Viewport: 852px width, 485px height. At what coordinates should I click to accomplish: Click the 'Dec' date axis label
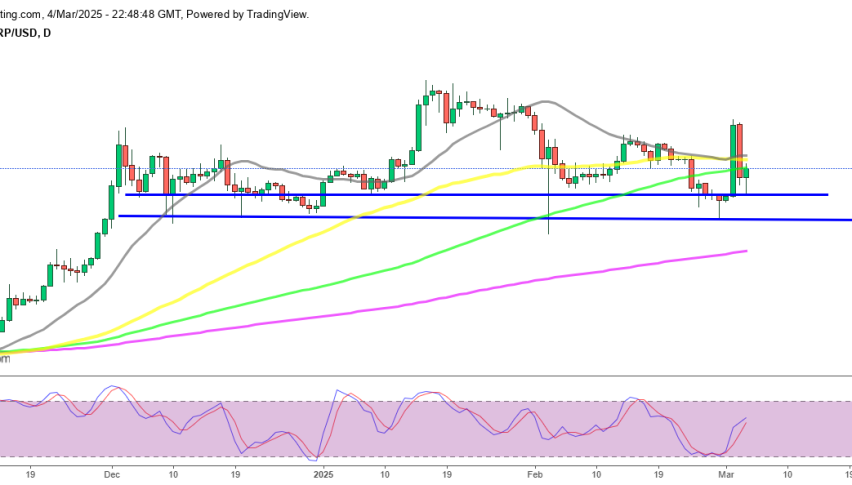pos(111,474)
